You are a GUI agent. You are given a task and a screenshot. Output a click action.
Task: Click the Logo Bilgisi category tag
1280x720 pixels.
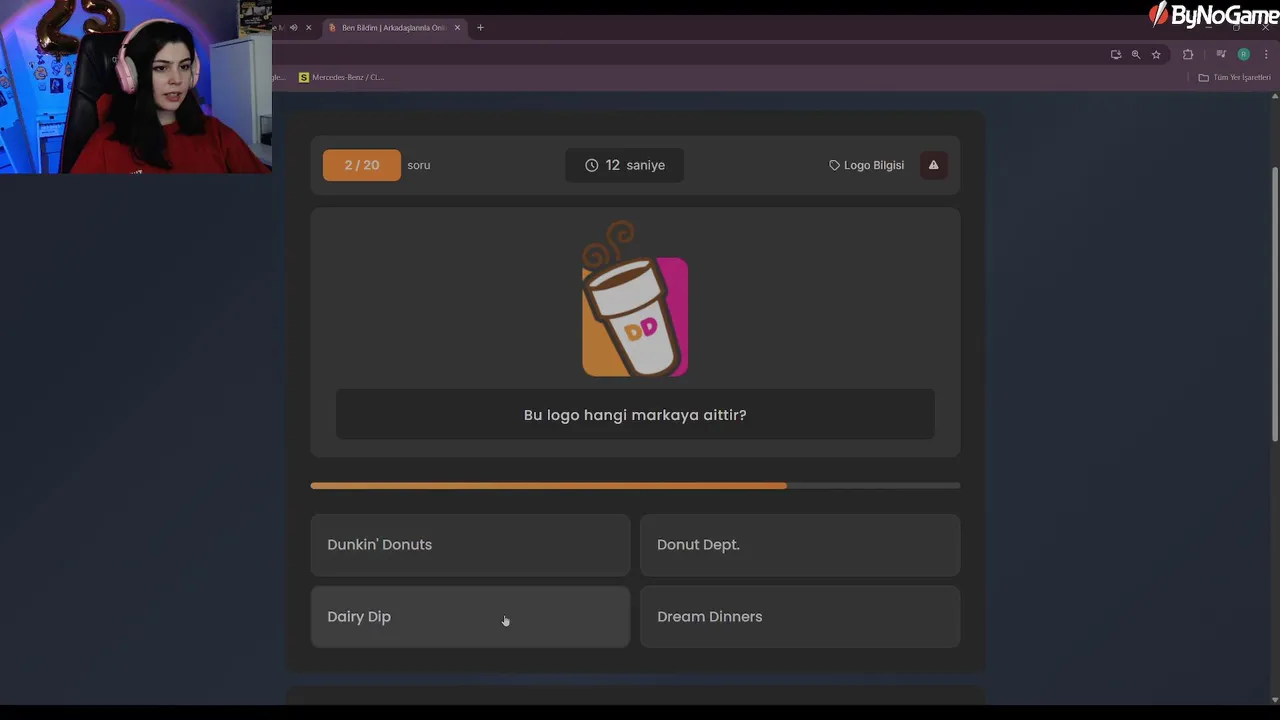click(x=866, y=165)
